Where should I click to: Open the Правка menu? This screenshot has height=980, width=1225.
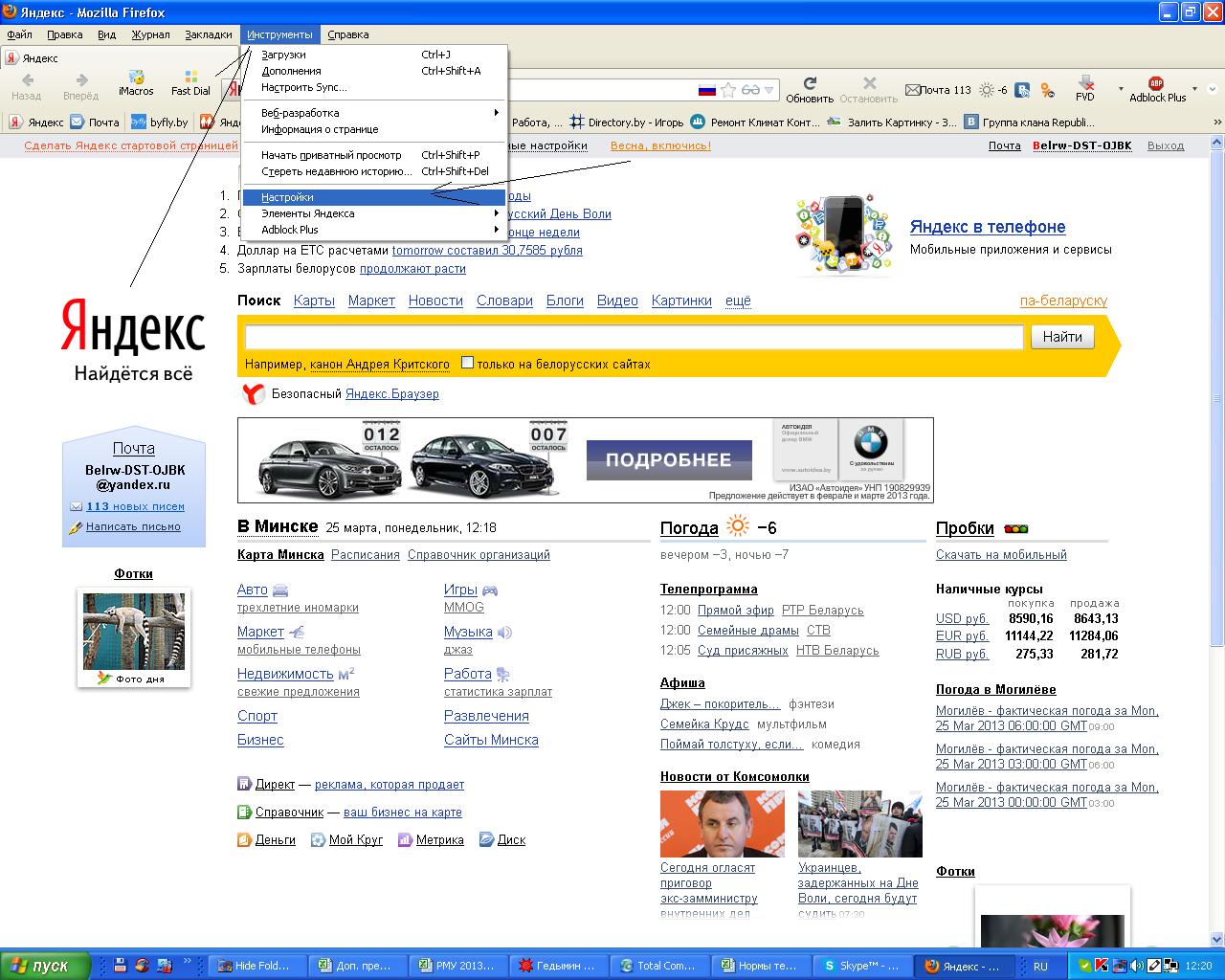[x=65, y=34]
